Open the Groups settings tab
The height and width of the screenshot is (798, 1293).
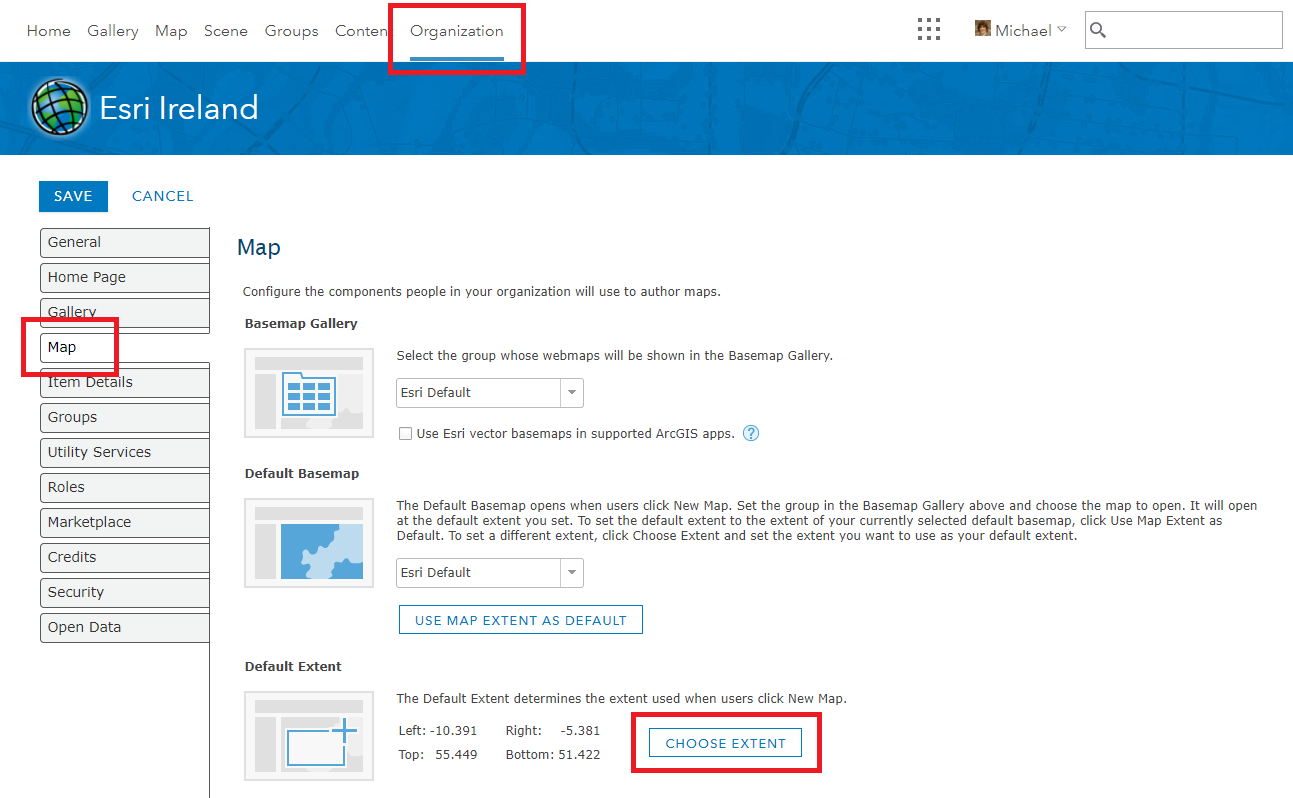point(125,418)
